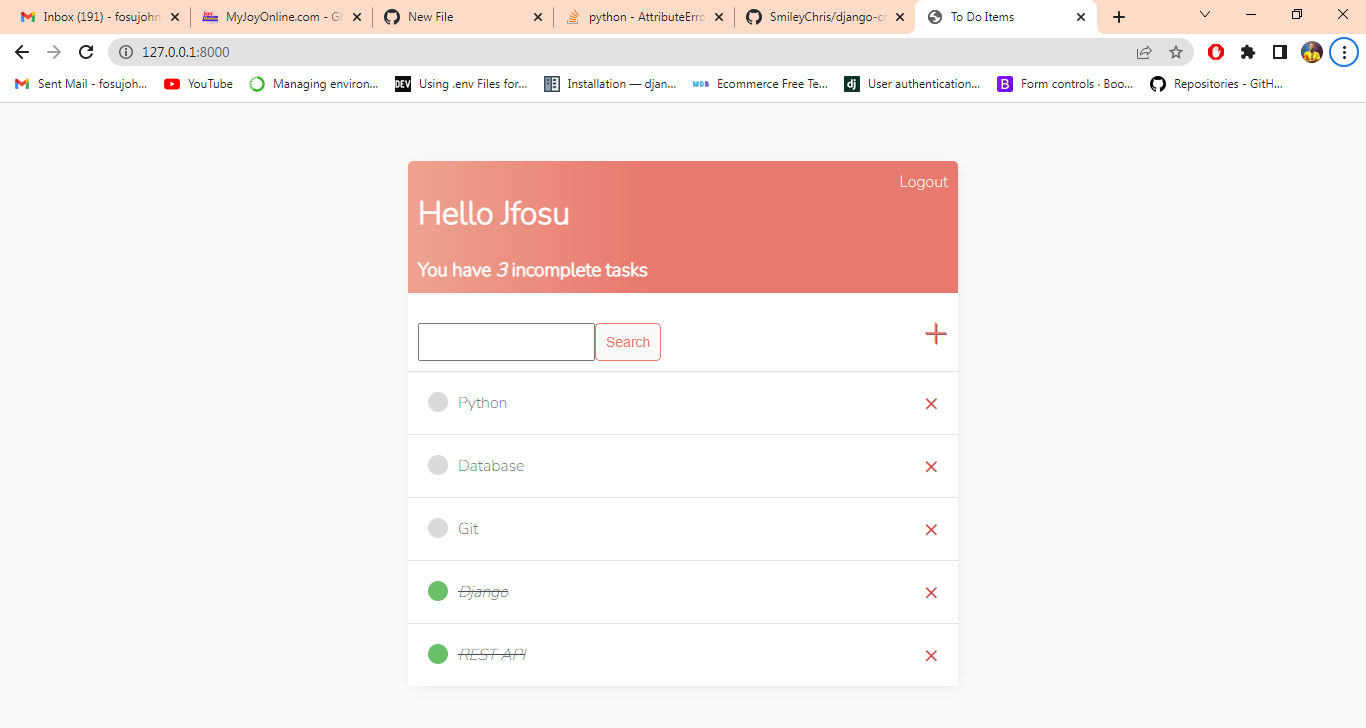Switch to the Inbox (191) Gmail tab
The width and height of the screenshot is (1366, 728).
99,17
